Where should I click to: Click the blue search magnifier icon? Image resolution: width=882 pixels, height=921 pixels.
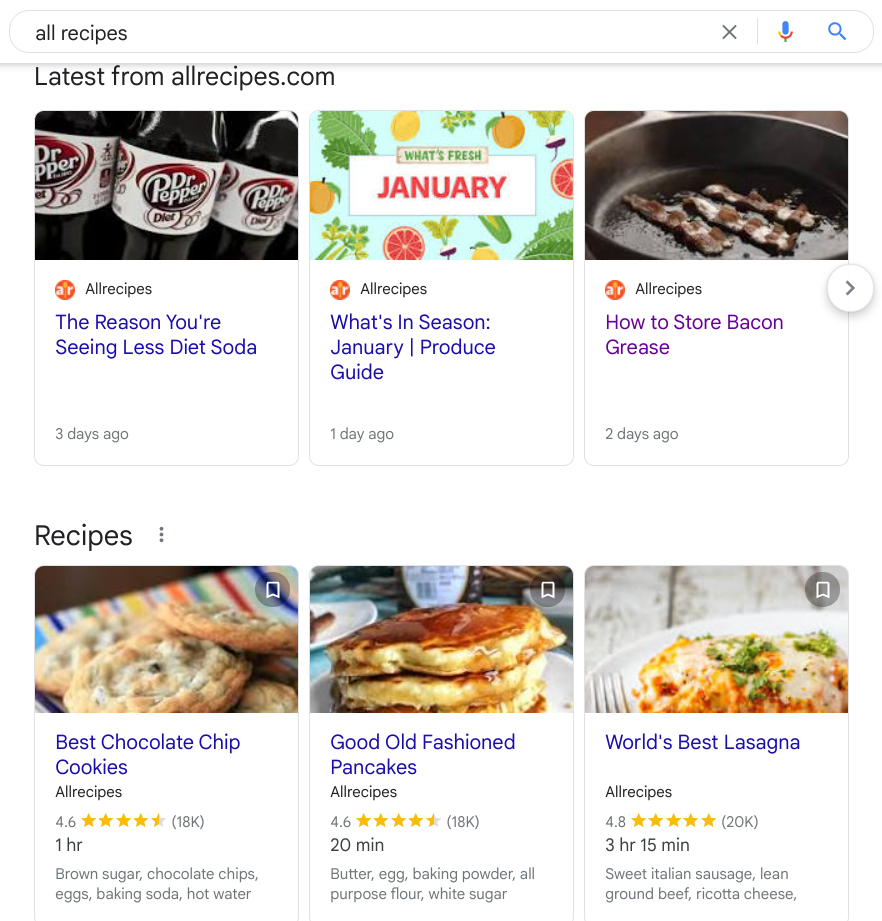click(837, 32)
